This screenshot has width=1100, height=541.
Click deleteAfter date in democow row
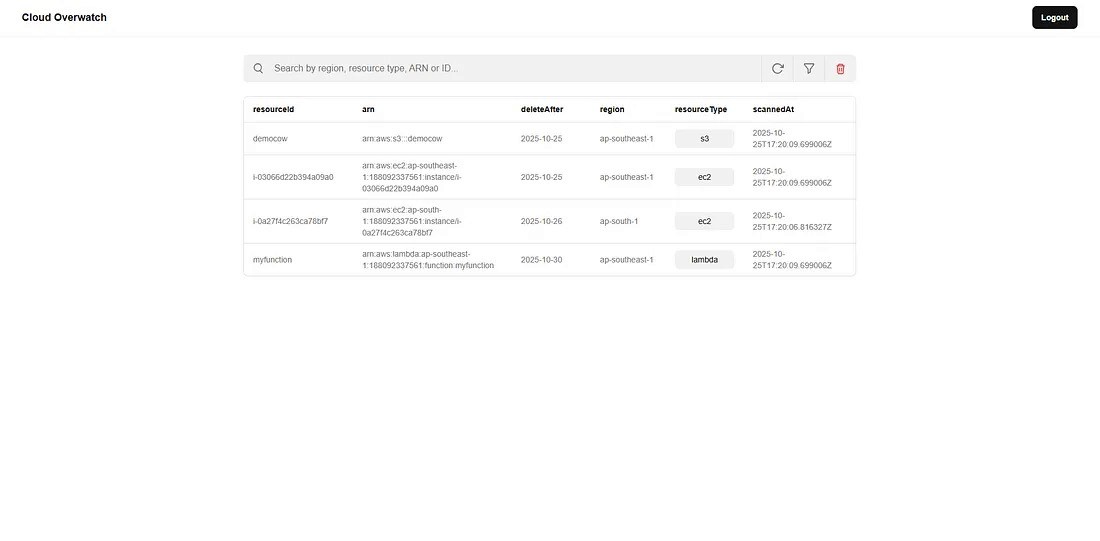[542, 139]
